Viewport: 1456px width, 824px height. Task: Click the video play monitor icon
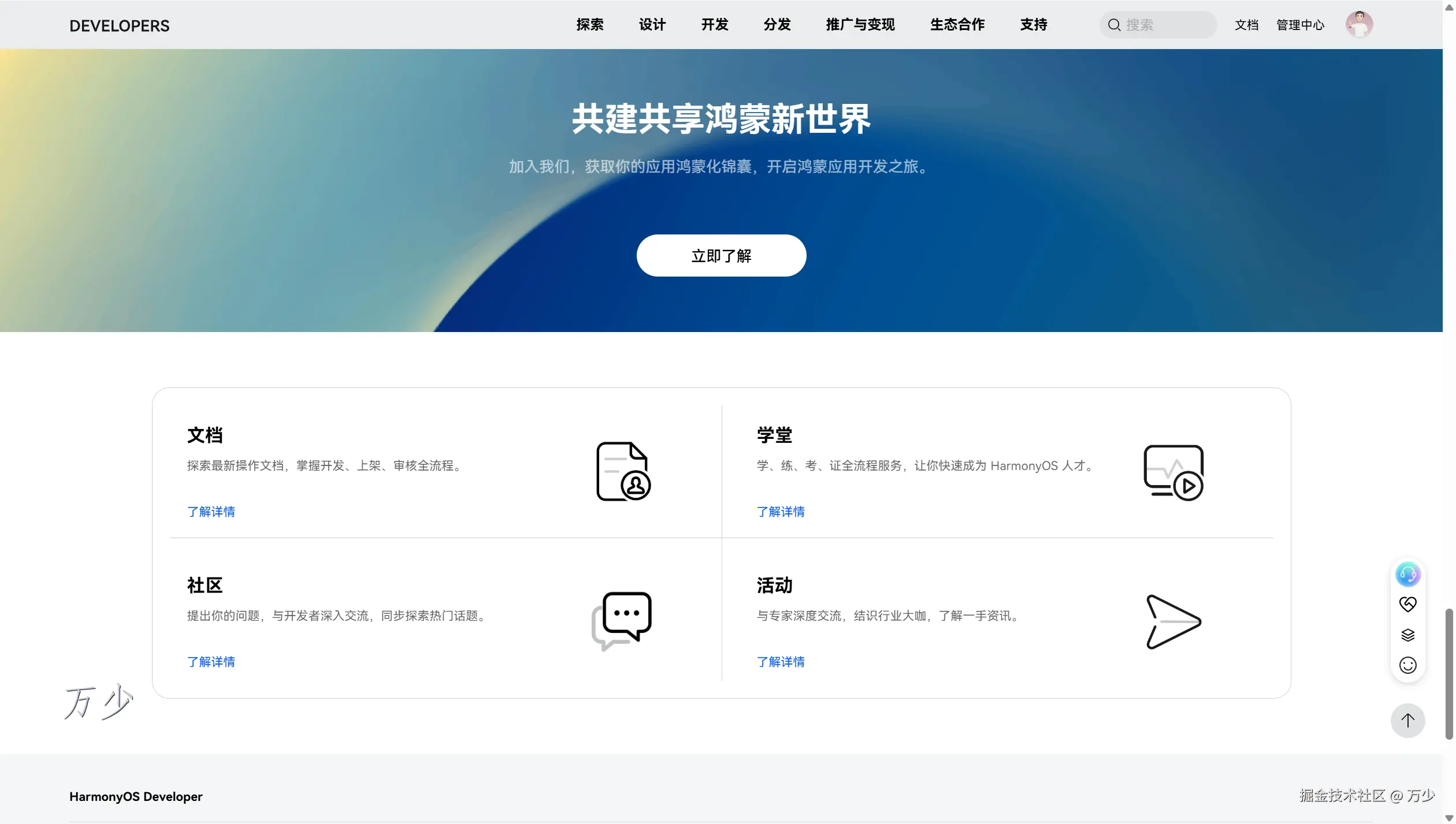pos(1173,472)
